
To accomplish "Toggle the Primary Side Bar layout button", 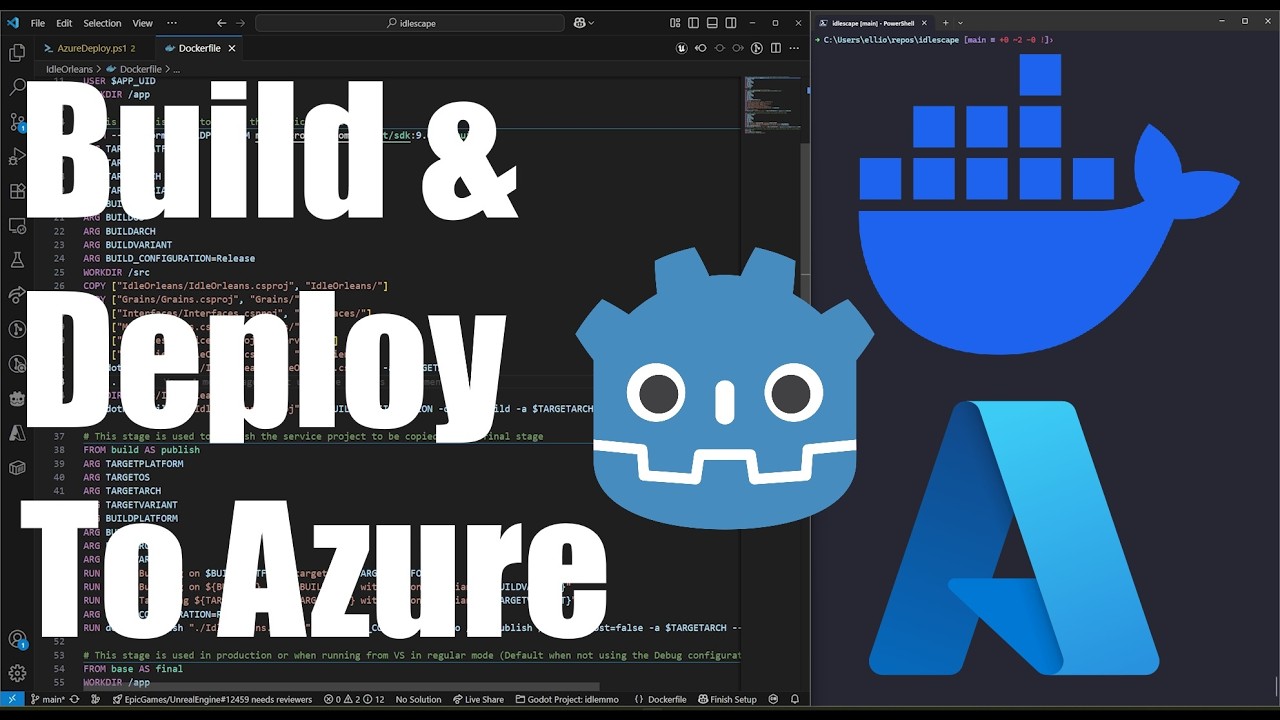I will click(x=694, y=22).
